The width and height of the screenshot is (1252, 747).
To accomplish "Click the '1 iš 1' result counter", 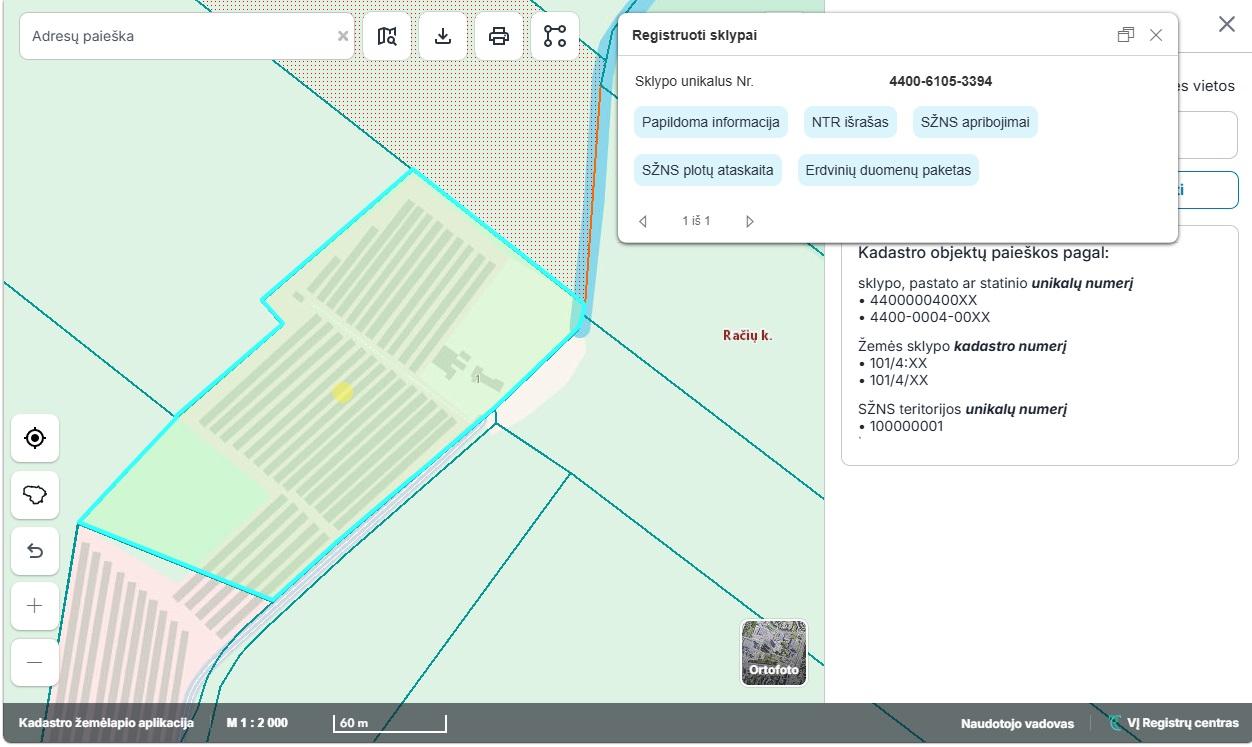I will (696, 221).
